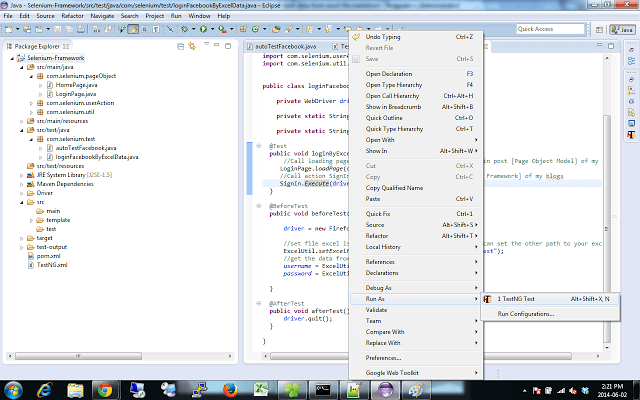Collapse the @BeforeTest method fold marker
The image size is (640, 400).
258,206
